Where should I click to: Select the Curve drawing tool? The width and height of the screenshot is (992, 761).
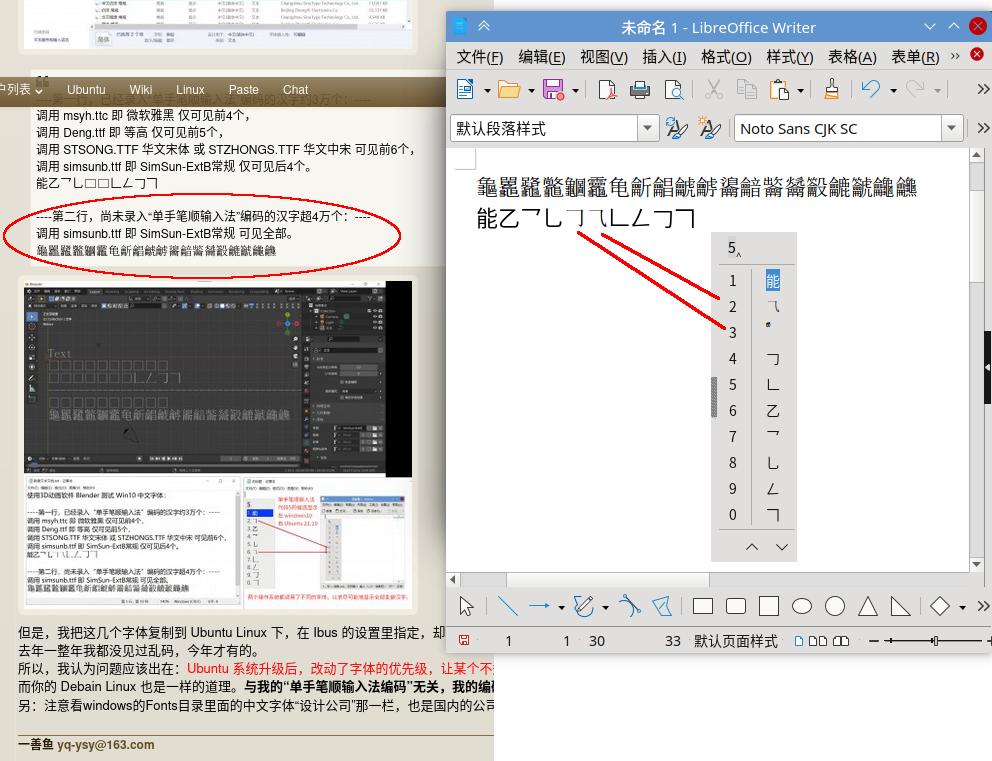[x=629, y=606]
